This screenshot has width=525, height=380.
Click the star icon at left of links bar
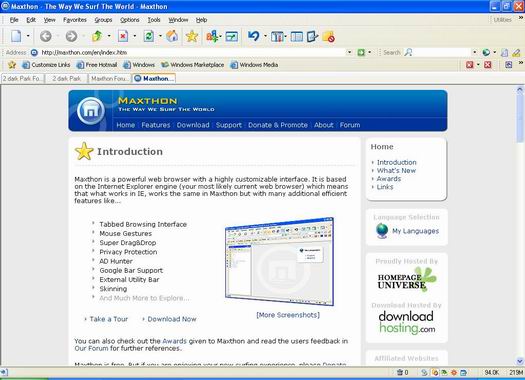coord(12,65)
